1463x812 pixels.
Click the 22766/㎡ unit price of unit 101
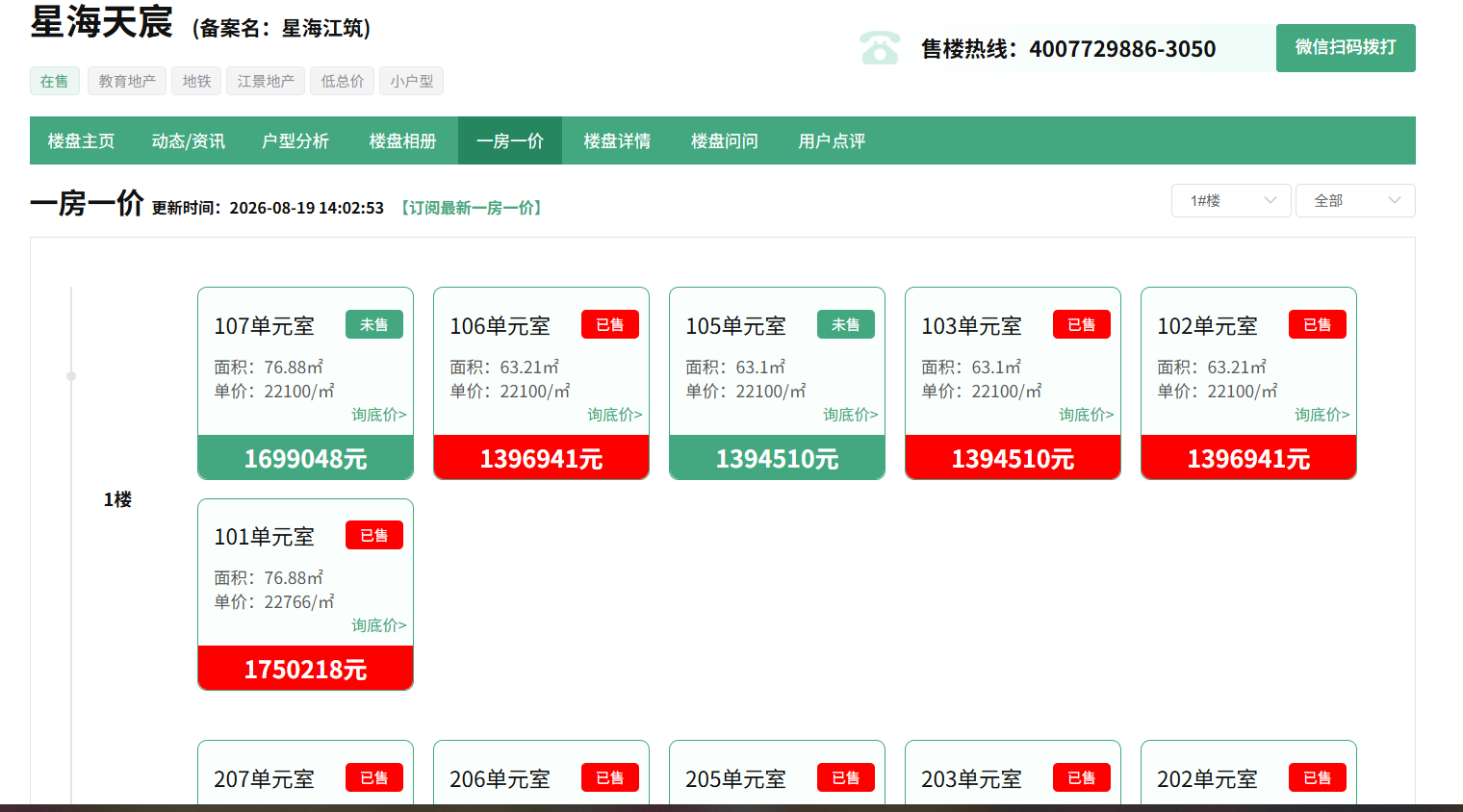click(299, 602)
